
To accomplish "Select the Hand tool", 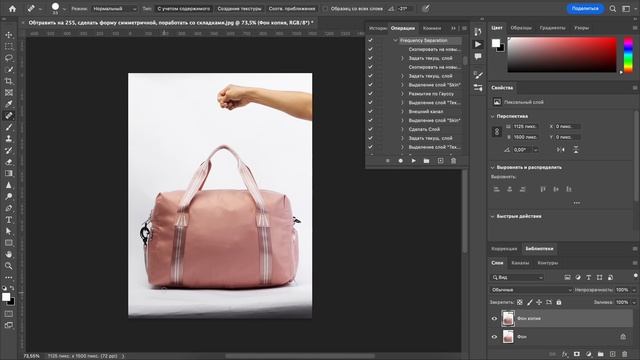I will click(9, 254).
